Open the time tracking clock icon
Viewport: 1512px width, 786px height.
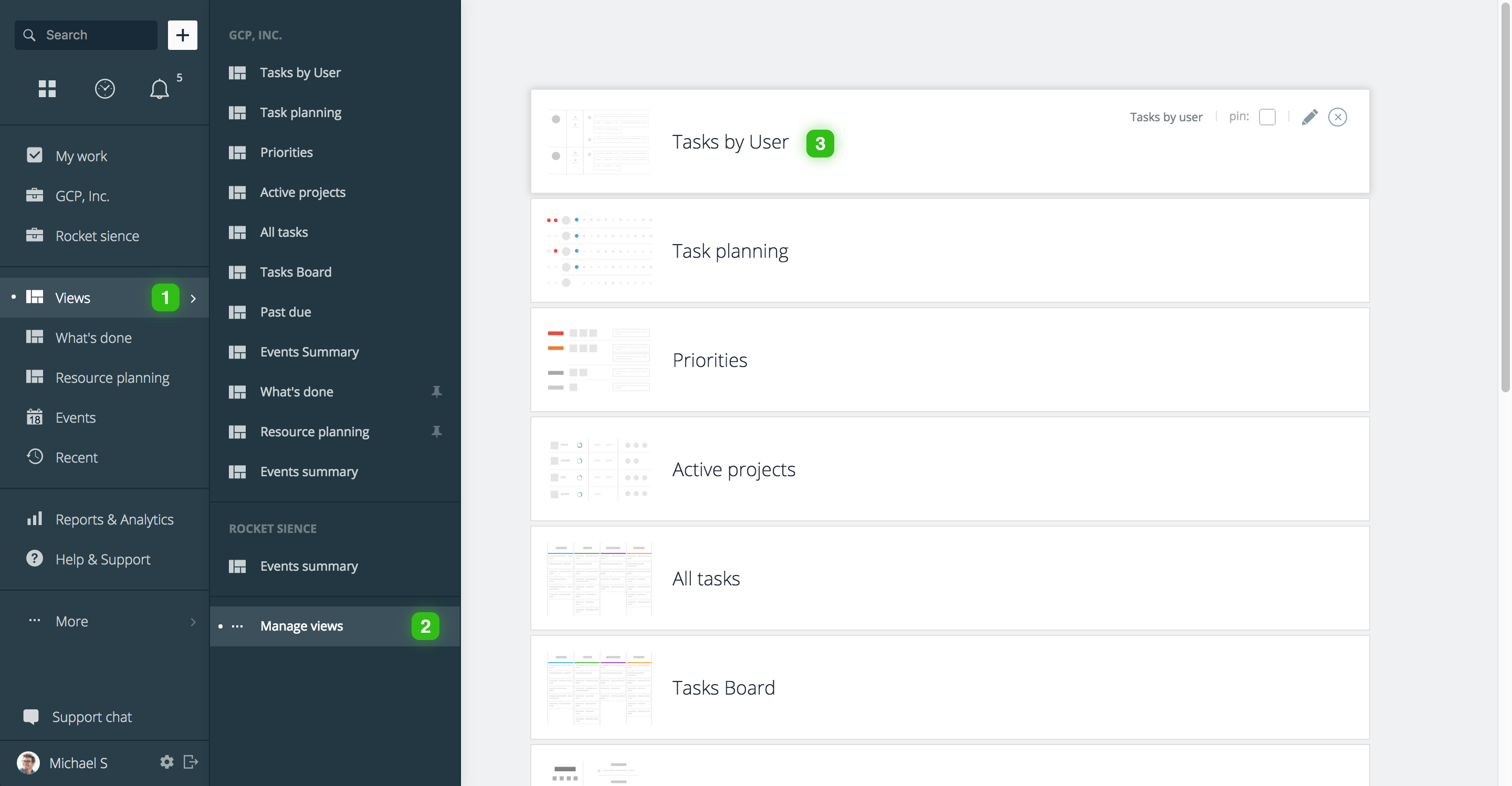click(104, 89)
